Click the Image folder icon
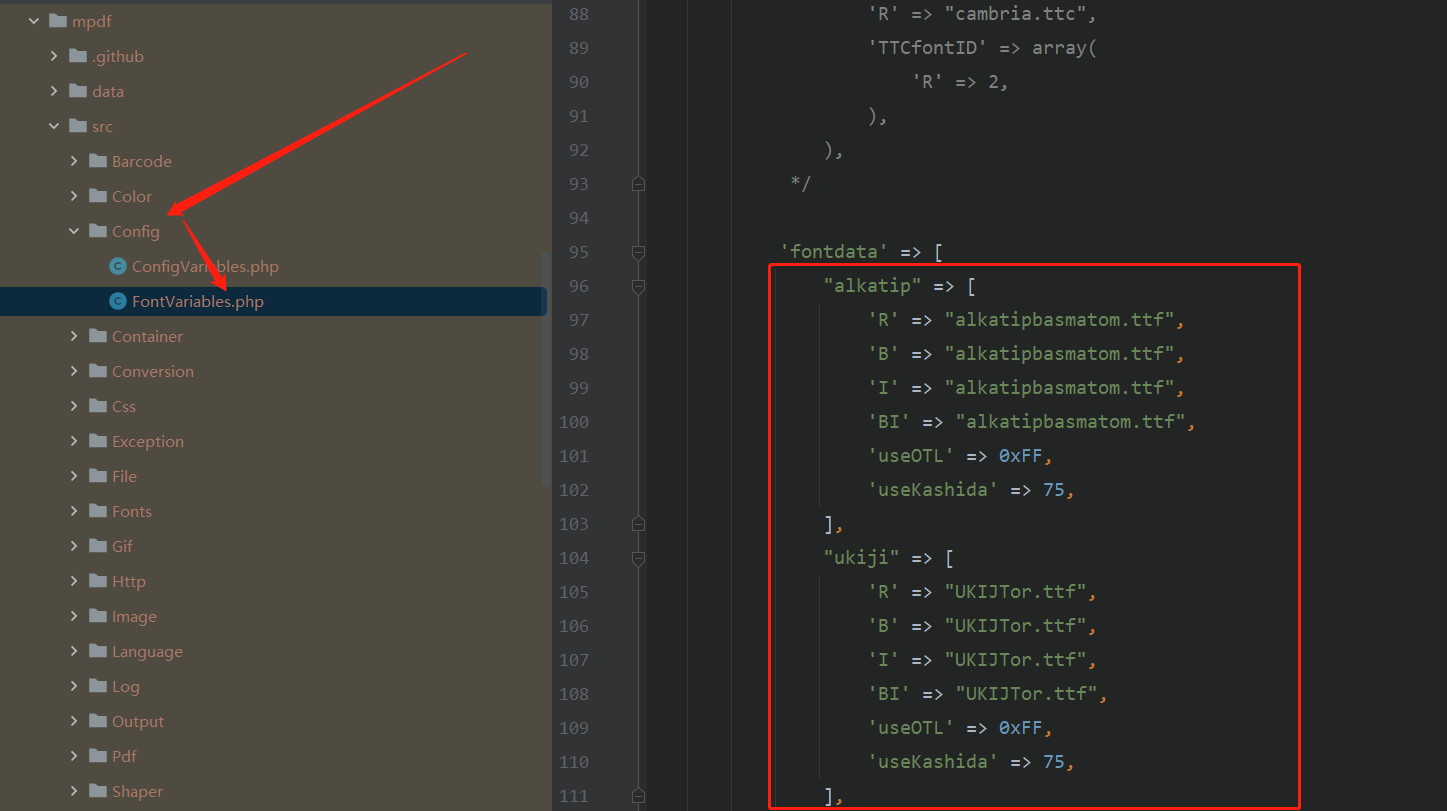 click(97, 616)
